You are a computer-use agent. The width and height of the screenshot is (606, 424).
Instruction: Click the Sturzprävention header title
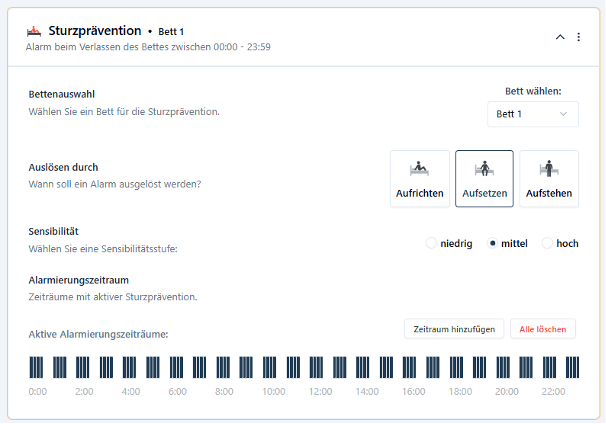[95, 31]
